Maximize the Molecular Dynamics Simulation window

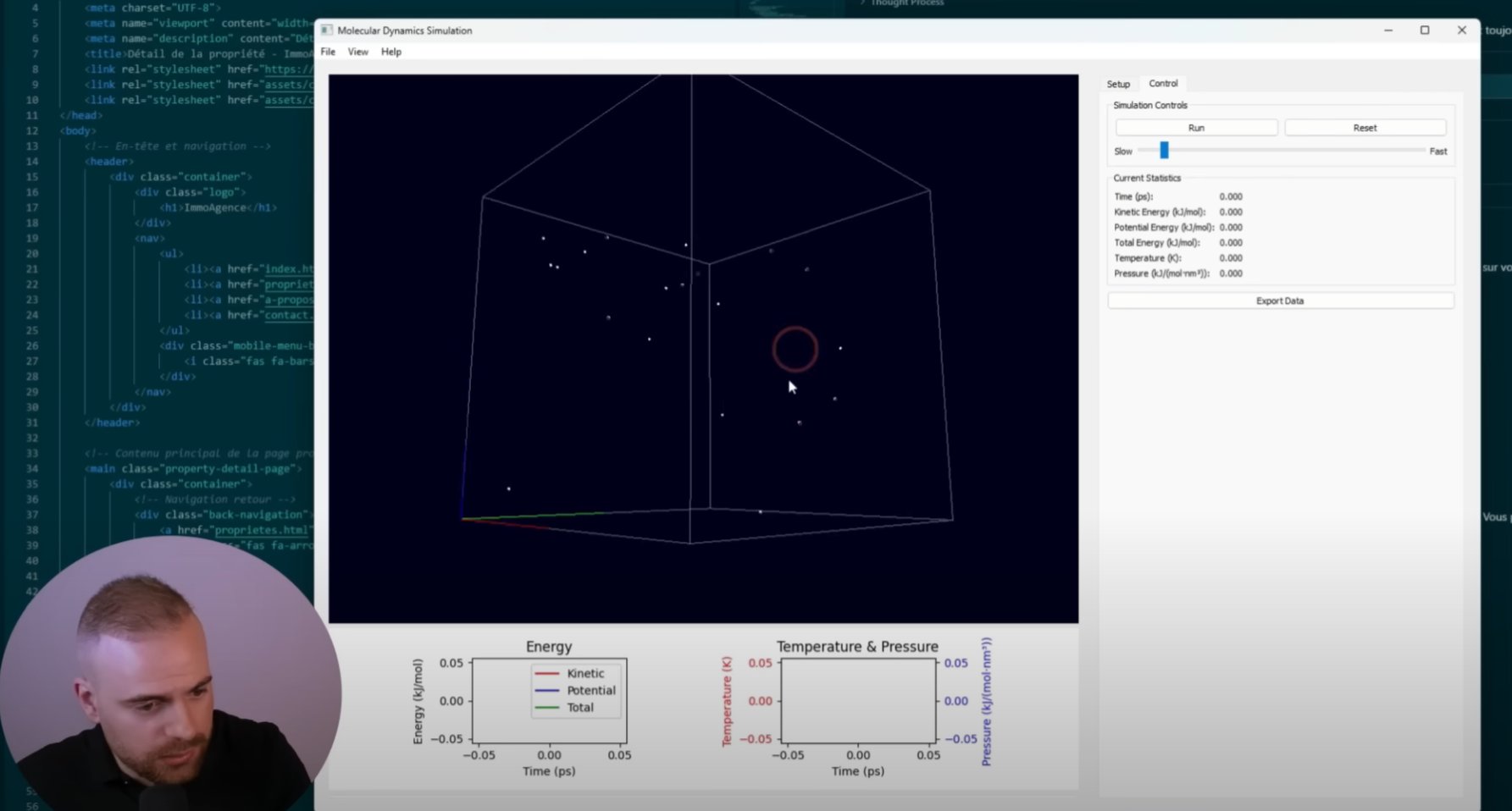click(x=1425, y=30)
